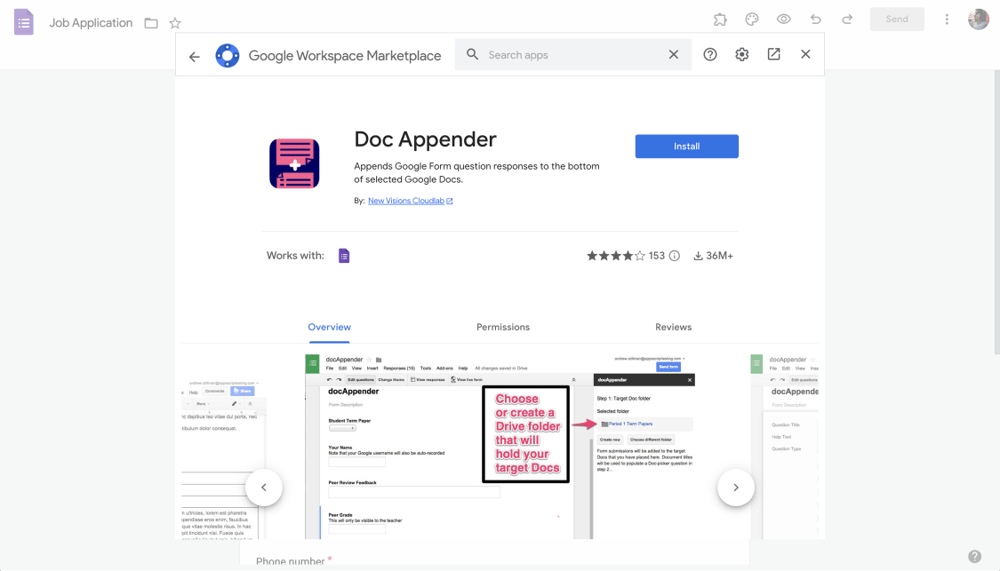Image resolution: width=1000 pixels, height=571 pixels.
Task: Click the 36M+ downloads icon
Action: 698,256
